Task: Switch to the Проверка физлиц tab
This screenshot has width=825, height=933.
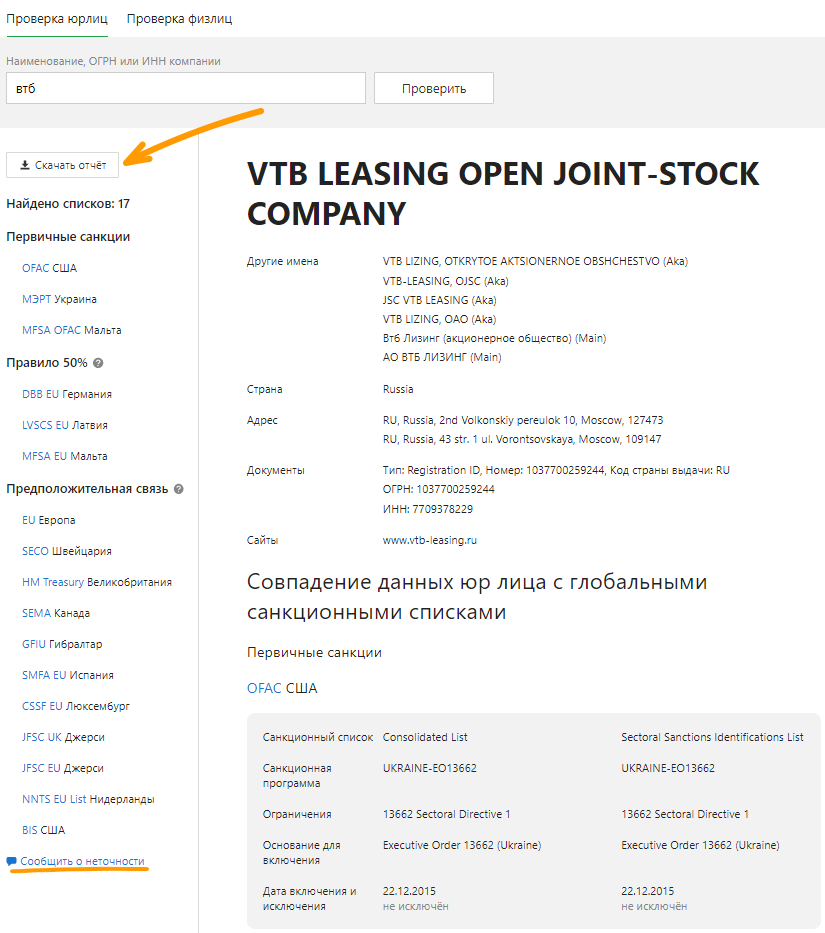Action: pos(179,19)
